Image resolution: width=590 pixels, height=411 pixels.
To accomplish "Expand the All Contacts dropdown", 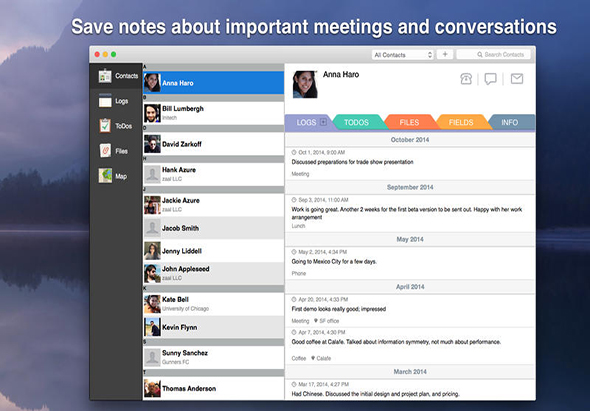I will click(x=403, y=55).
